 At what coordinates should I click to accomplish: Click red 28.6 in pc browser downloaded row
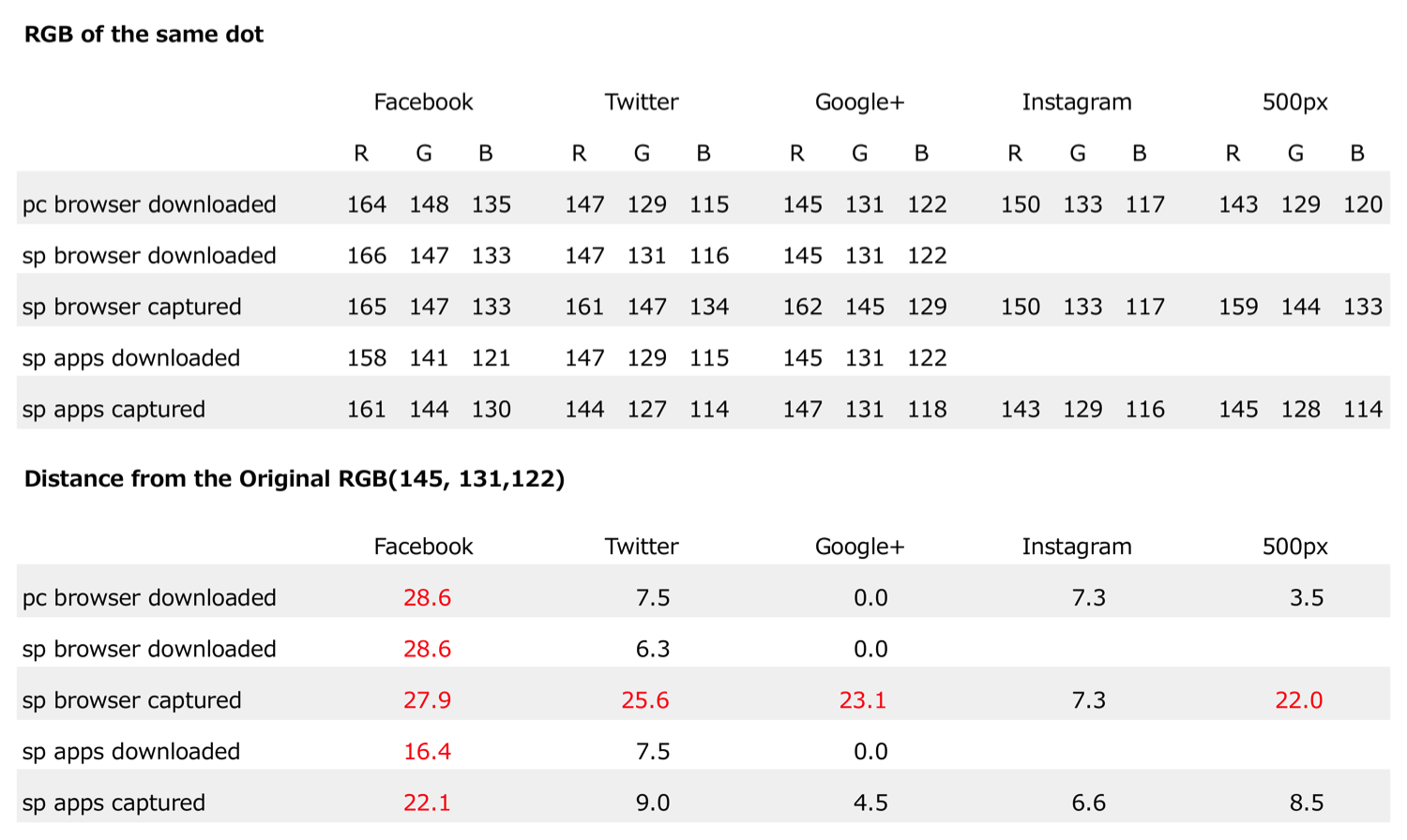427,598
